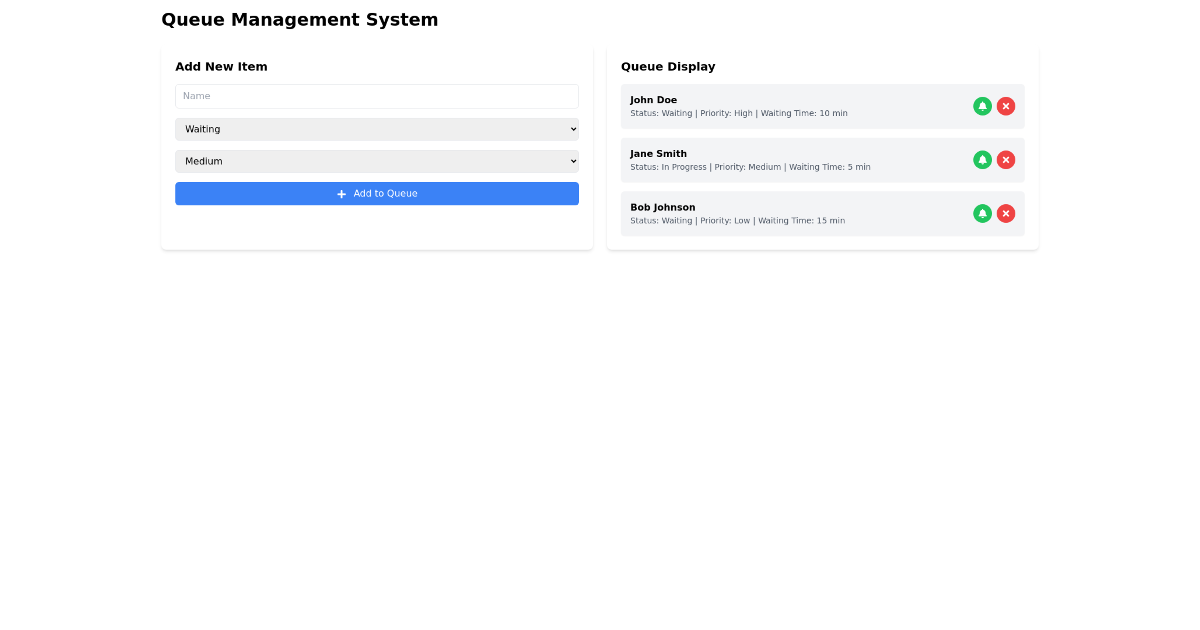Screen dimensions: 1200x630
Task: Click the Add New Item heading
Action: pos(221,66)
